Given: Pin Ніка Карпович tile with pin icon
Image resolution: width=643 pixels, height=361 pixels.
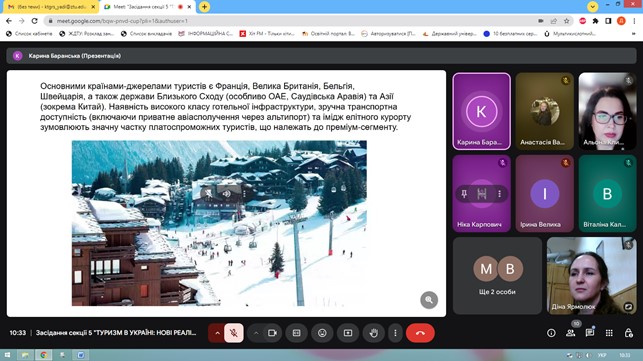Looking at the screenshot, I should (464, 194).
